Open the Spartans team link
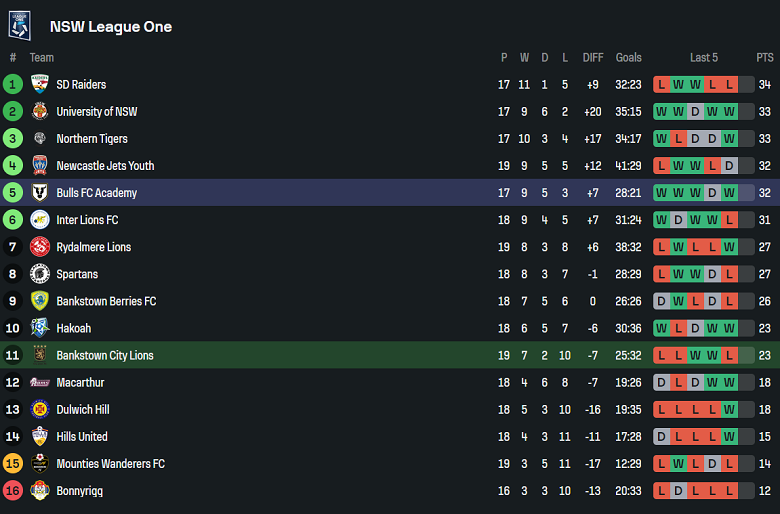The height and width of the screenshot is (514, 780). point(77,274)
